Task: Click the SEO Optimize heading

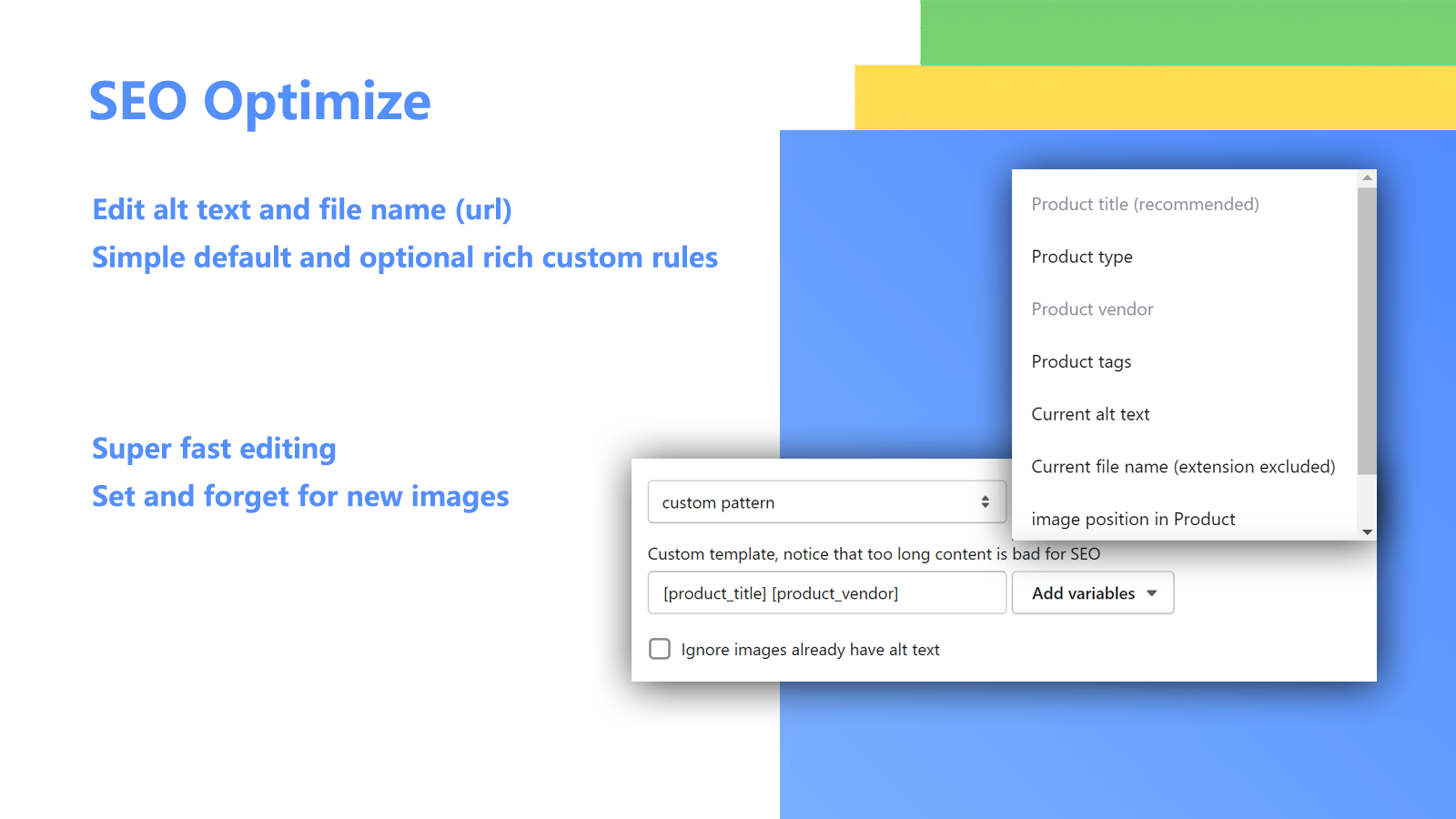Action: click(260, 101)
